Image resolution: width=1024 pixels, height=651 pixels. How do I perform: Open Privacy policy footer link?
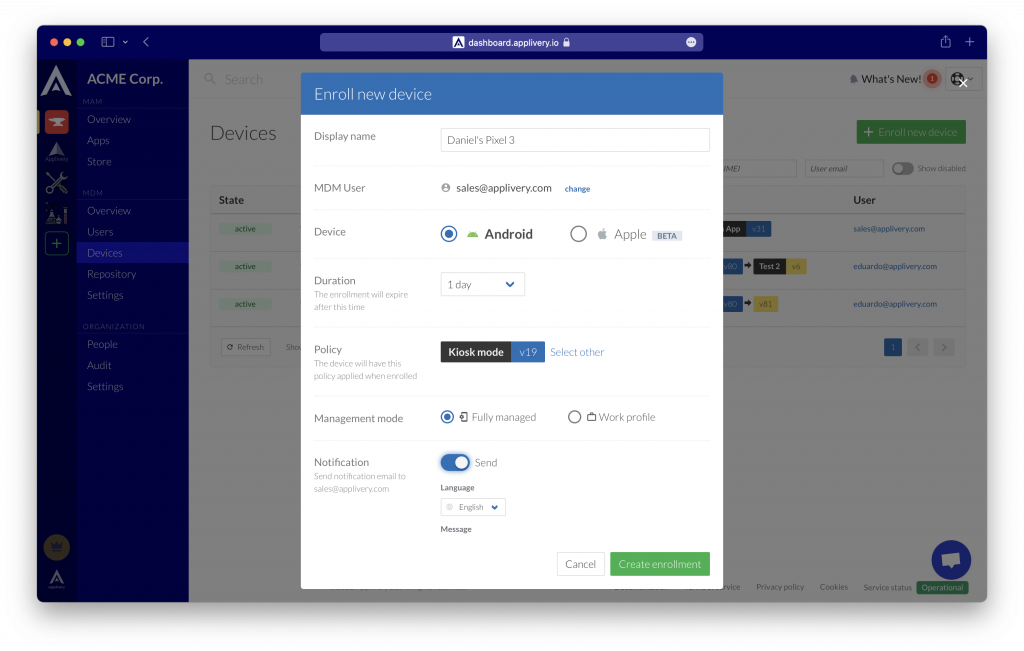click(x=780, y=587)
